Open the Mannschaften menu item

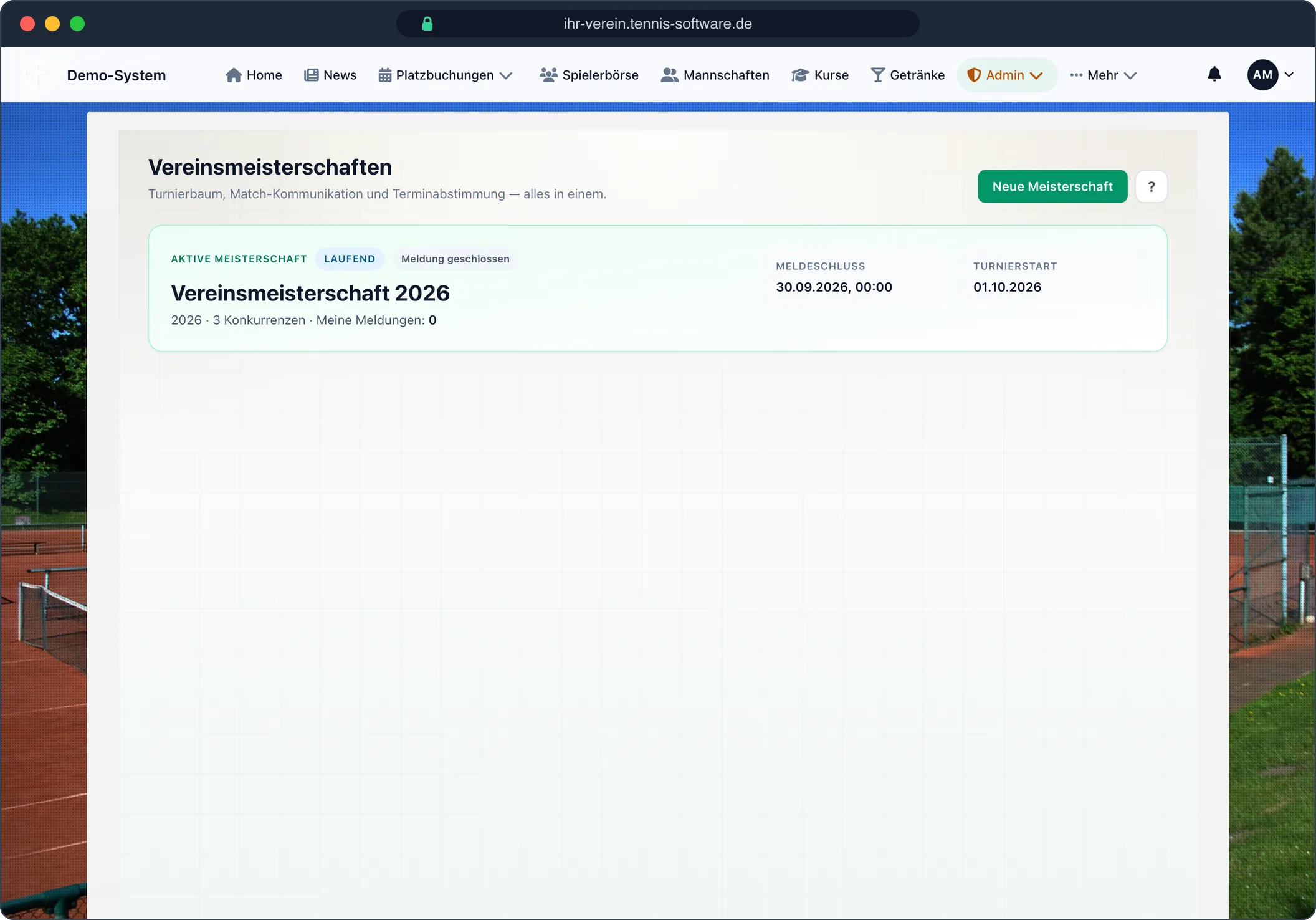tap(715, 75)
